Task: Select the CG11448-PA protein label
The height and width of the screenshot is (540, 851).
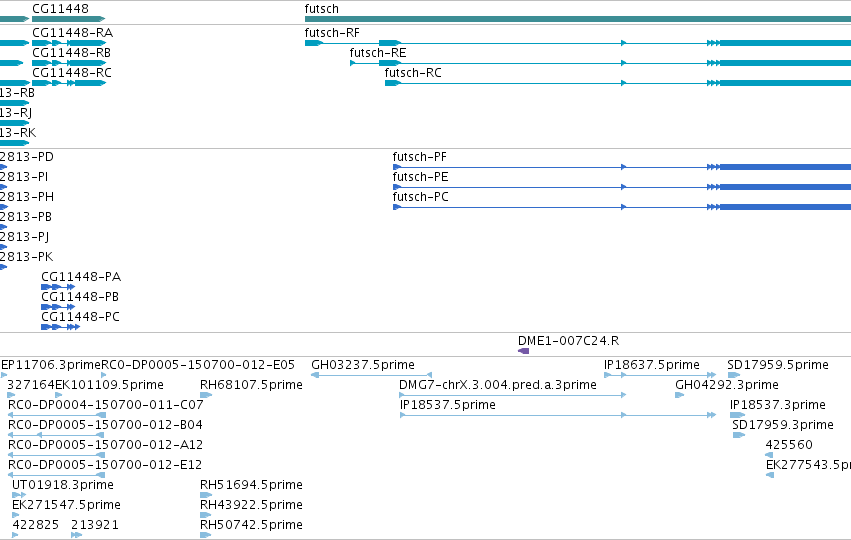Action: [81, 277]
